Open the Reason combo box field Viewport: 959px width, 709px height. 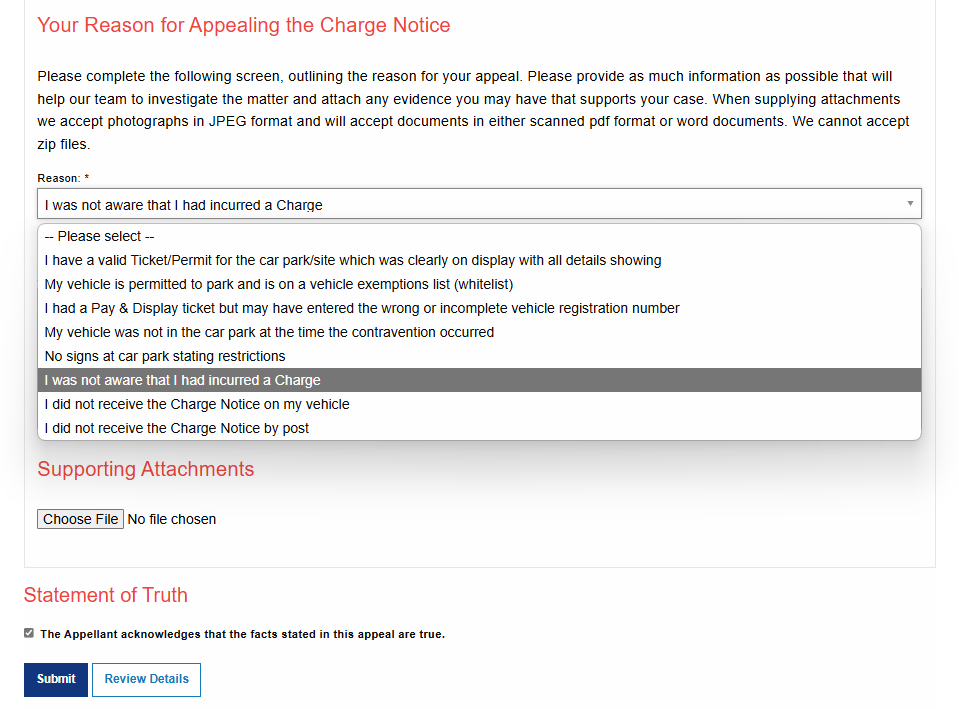(479, 204)
